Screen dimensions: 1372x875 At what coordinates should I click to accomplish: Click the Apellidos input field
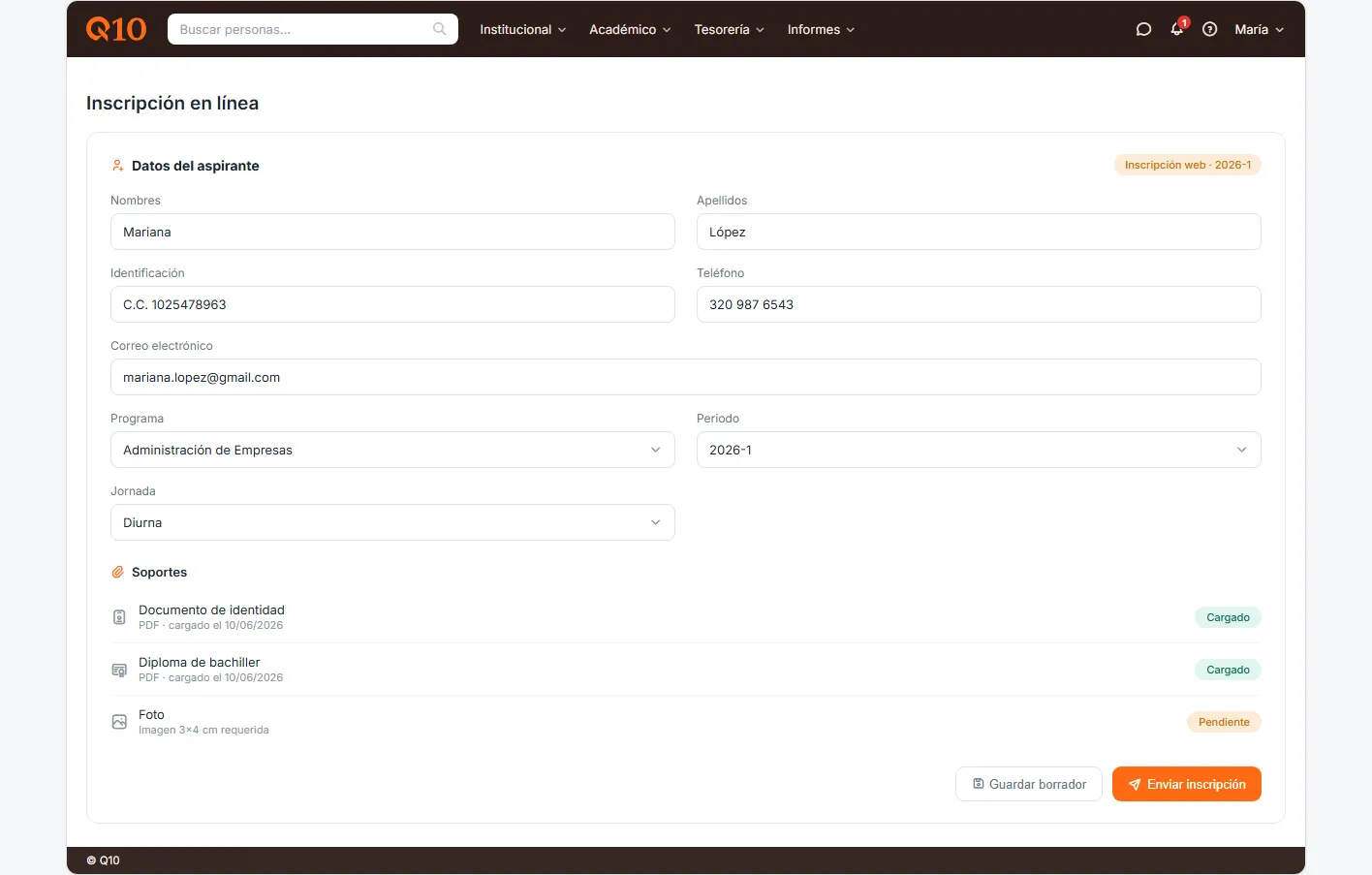tap(979, 232)
